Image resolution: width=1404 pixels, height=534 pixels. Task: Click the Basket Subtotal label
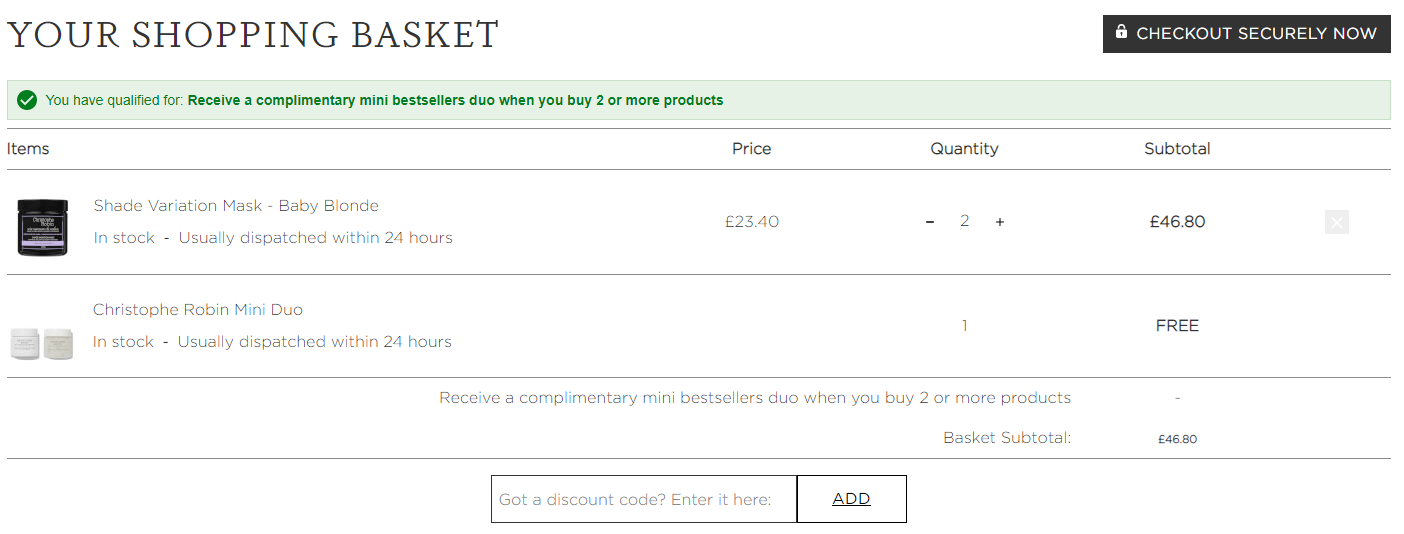(x=1007, y=438)
